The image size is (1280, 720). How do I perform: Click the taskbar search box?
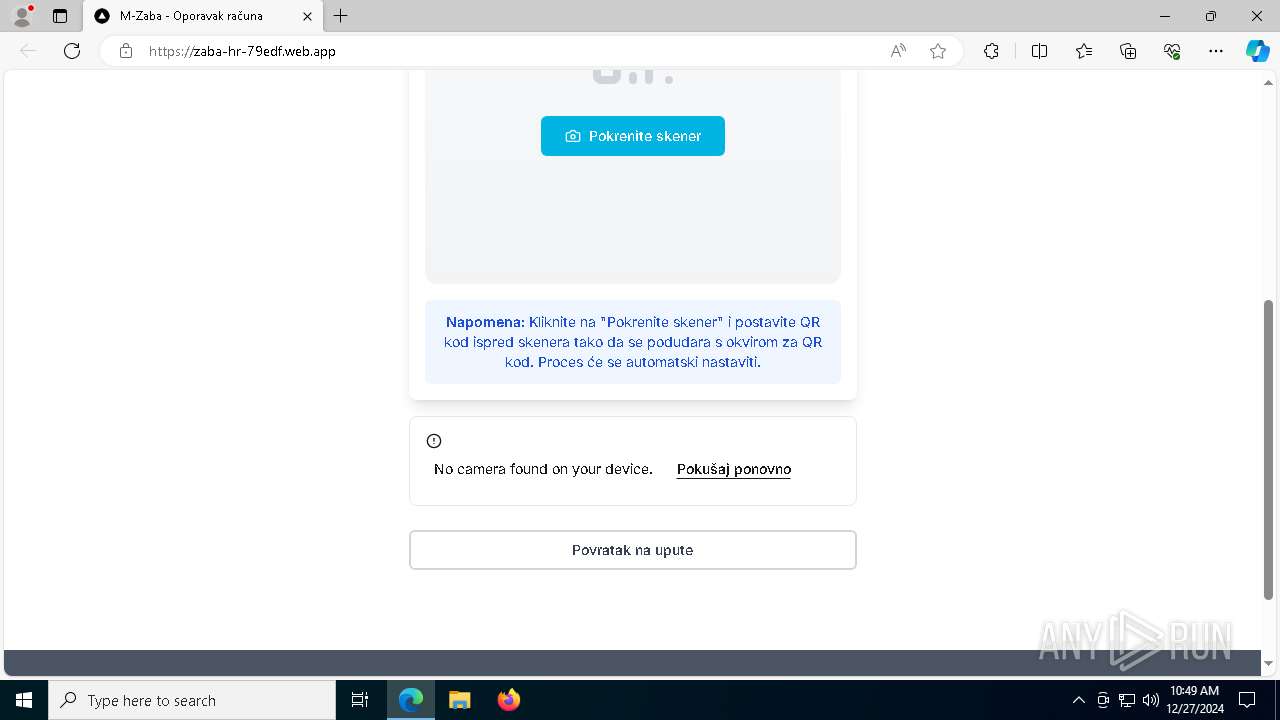192,700
